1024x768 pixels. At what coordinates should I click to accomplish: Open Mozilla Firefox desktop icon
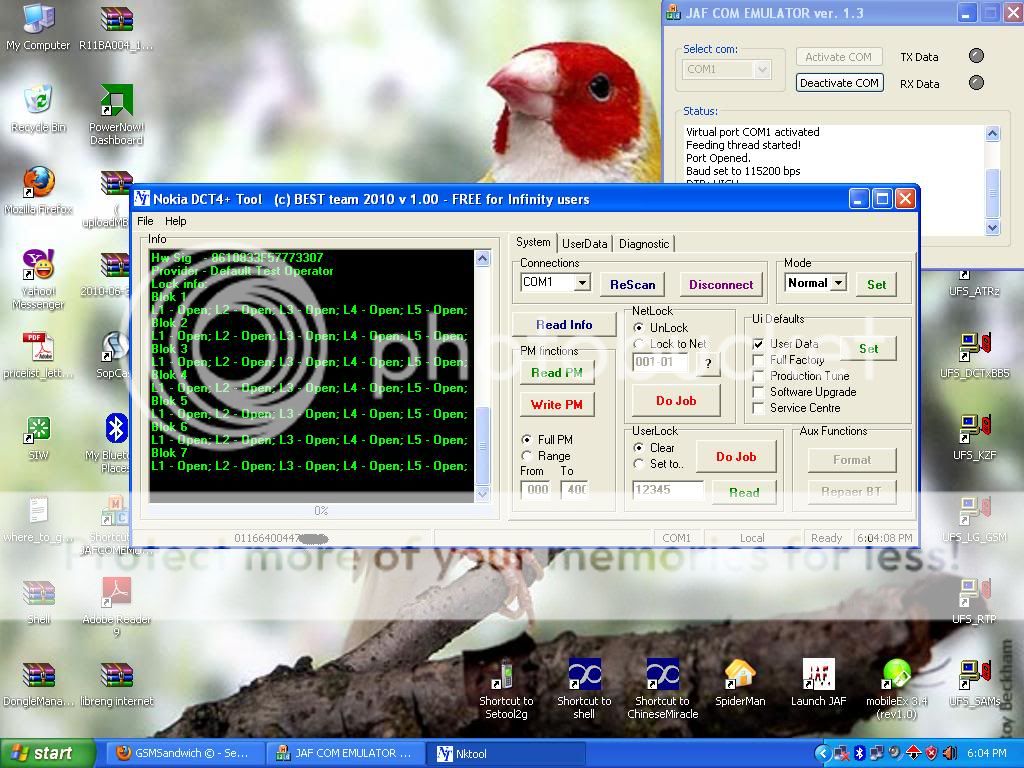tap(39, 183)
